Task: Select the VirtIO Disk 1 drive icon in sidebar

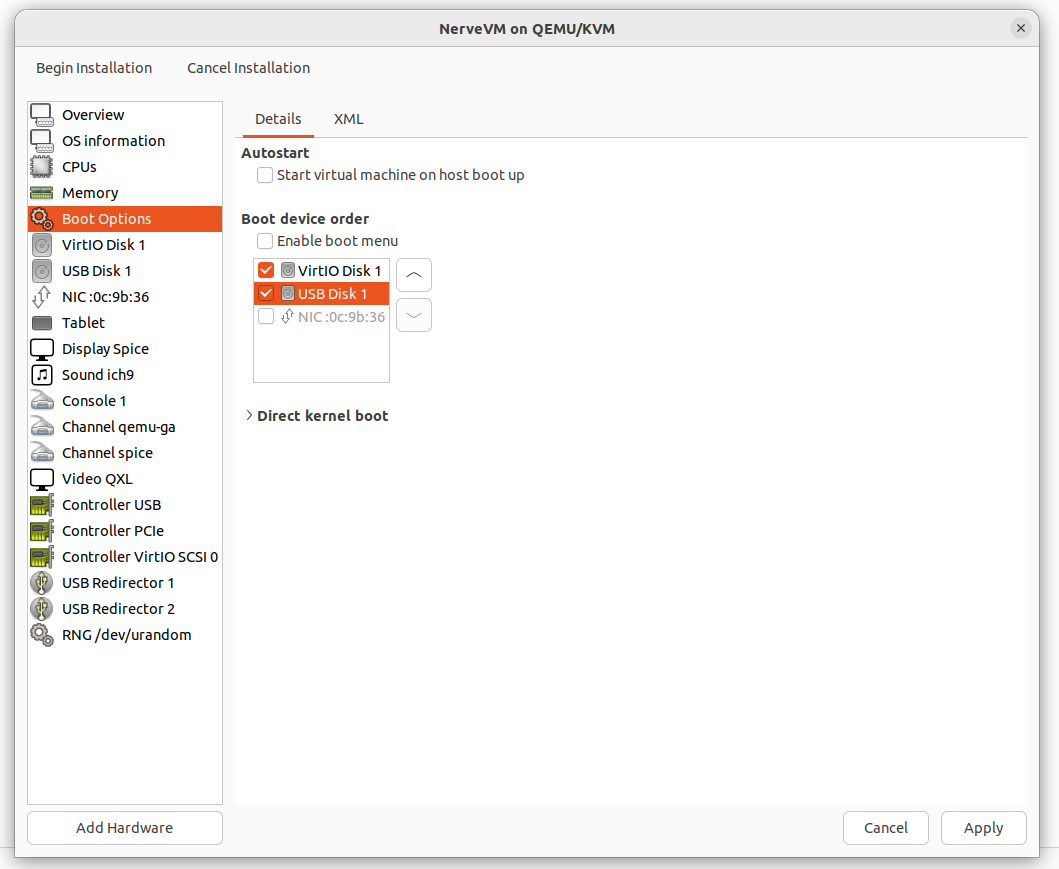Action: pos(41,245)
